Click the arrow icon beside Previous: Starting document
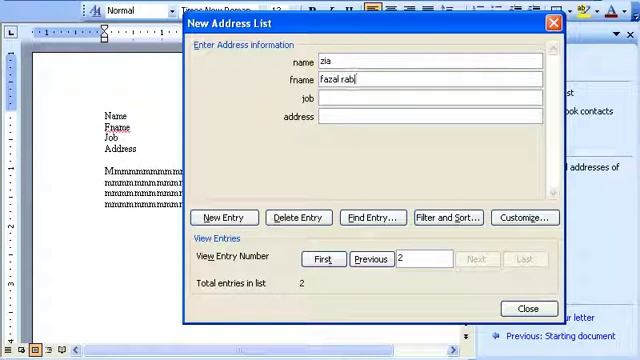The image size is (640, 360). (496, 336)
